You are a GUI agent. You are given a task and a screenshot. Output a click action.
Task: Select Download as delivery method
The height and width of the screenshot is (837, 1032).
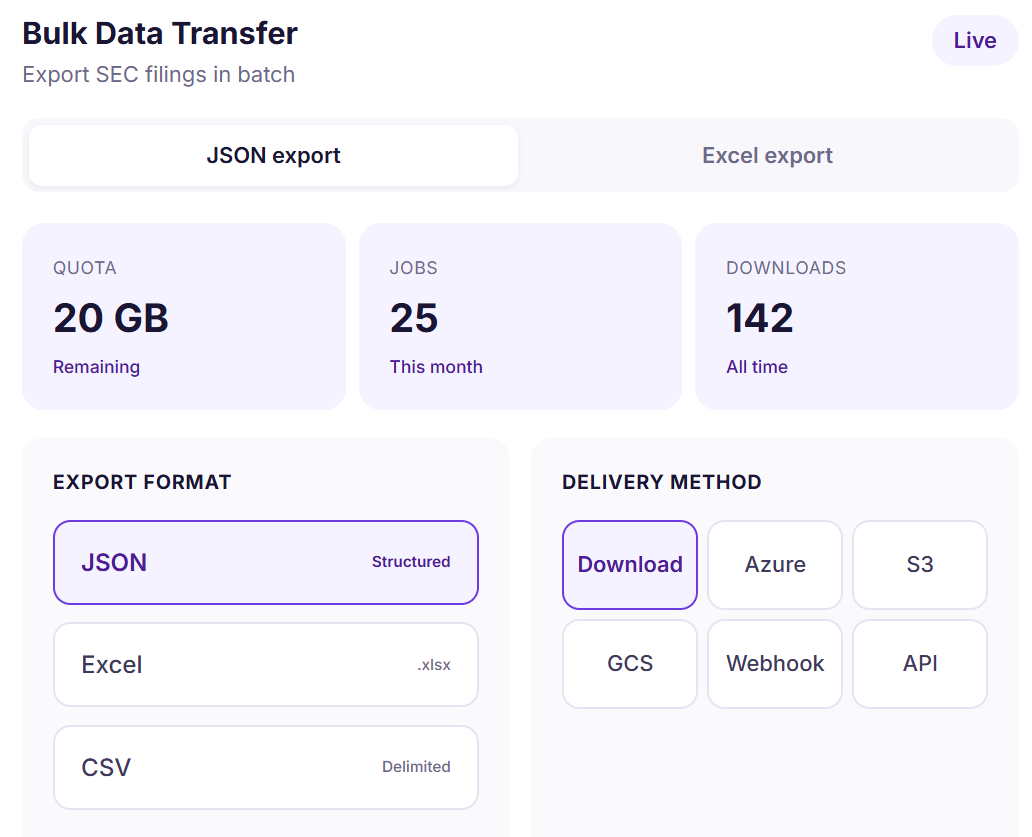coord(630,565)
